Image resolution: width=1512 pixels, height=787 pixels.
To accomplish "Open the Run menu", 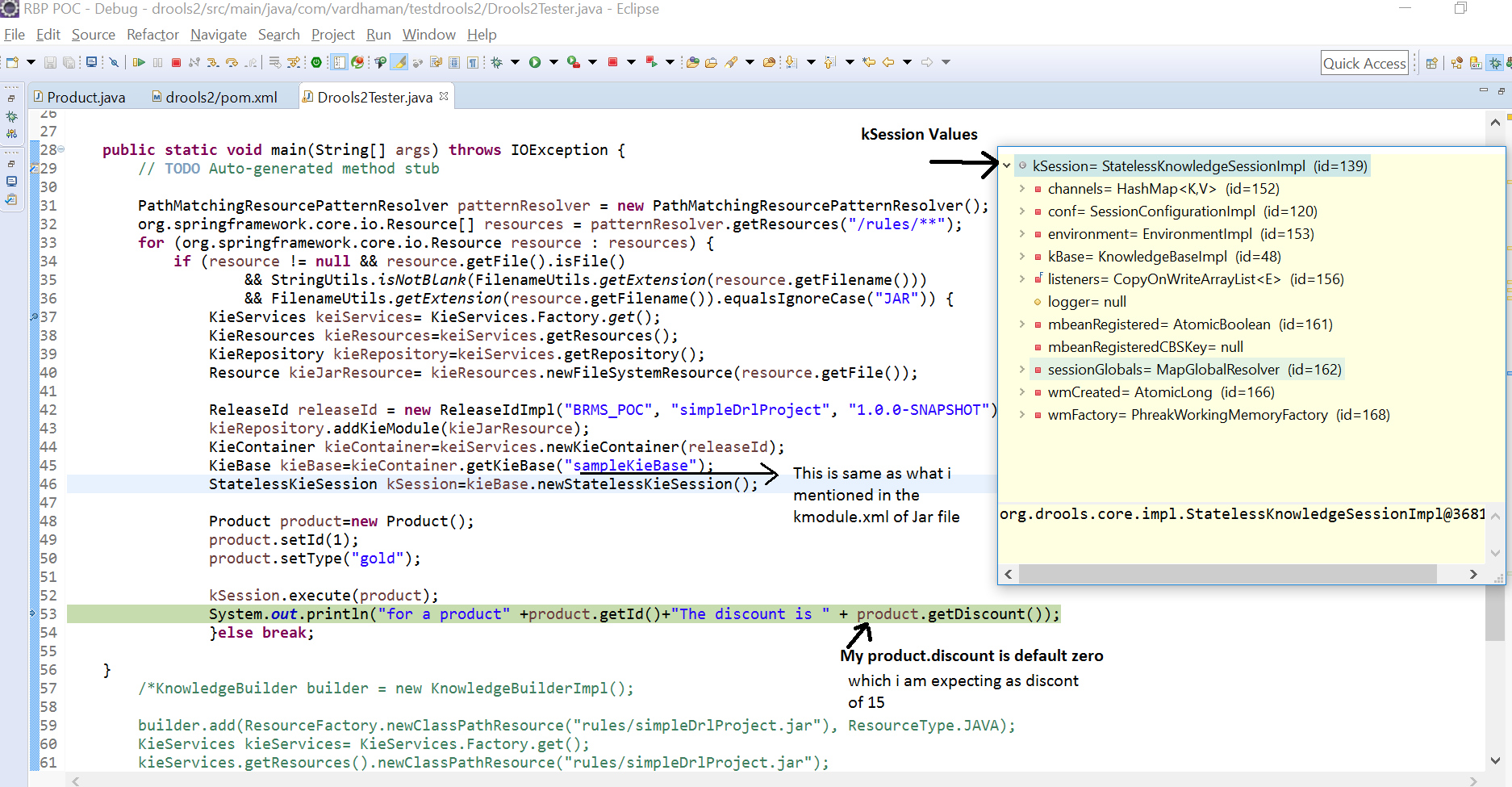I will pos(378,35).
